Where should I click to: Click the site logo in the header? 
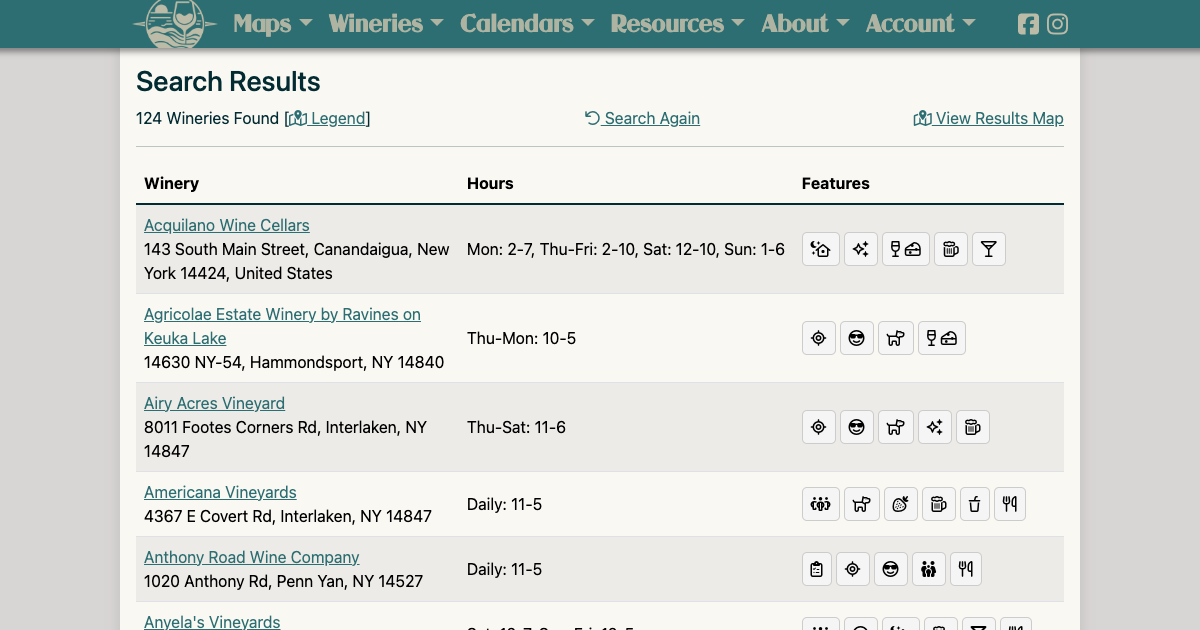pyautogui.click(x=175, y=24)
